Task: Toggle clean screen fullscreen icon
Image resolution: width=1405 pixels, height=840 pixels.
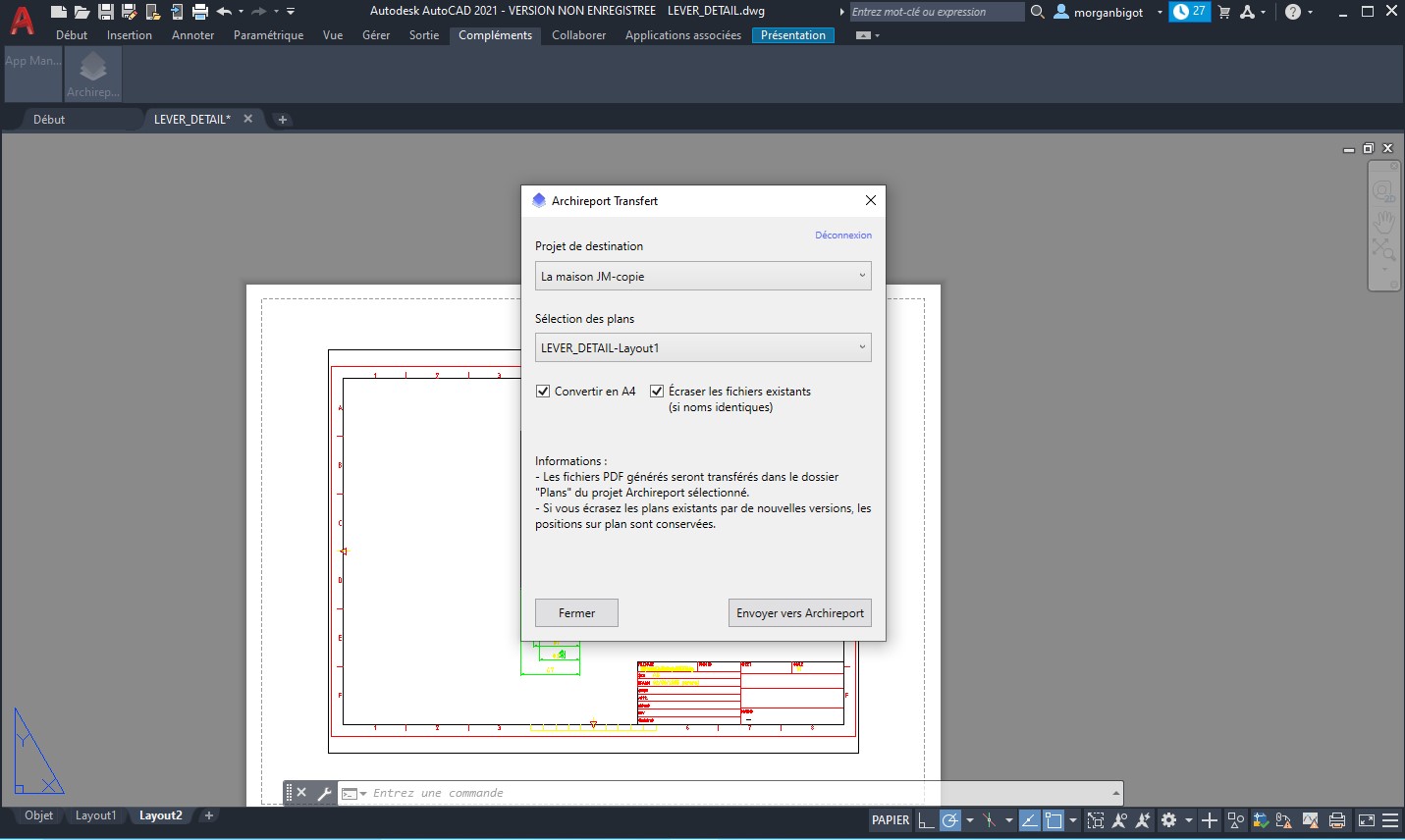Action: click(1366, 820)
